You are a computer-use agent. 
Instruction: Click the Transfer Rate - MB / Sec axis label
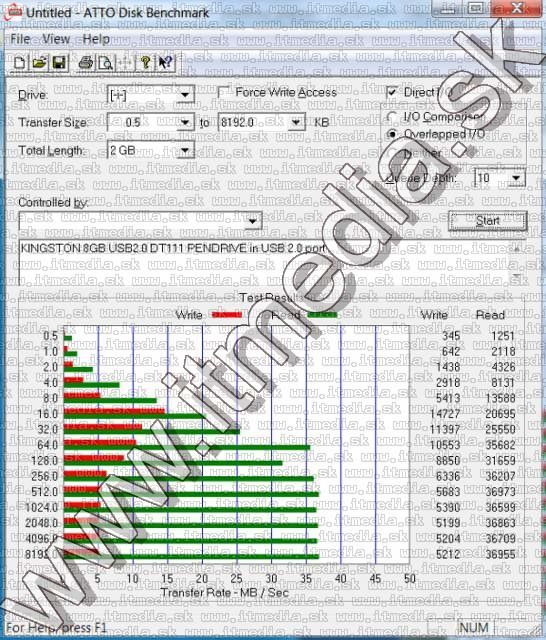click(225, 592)
